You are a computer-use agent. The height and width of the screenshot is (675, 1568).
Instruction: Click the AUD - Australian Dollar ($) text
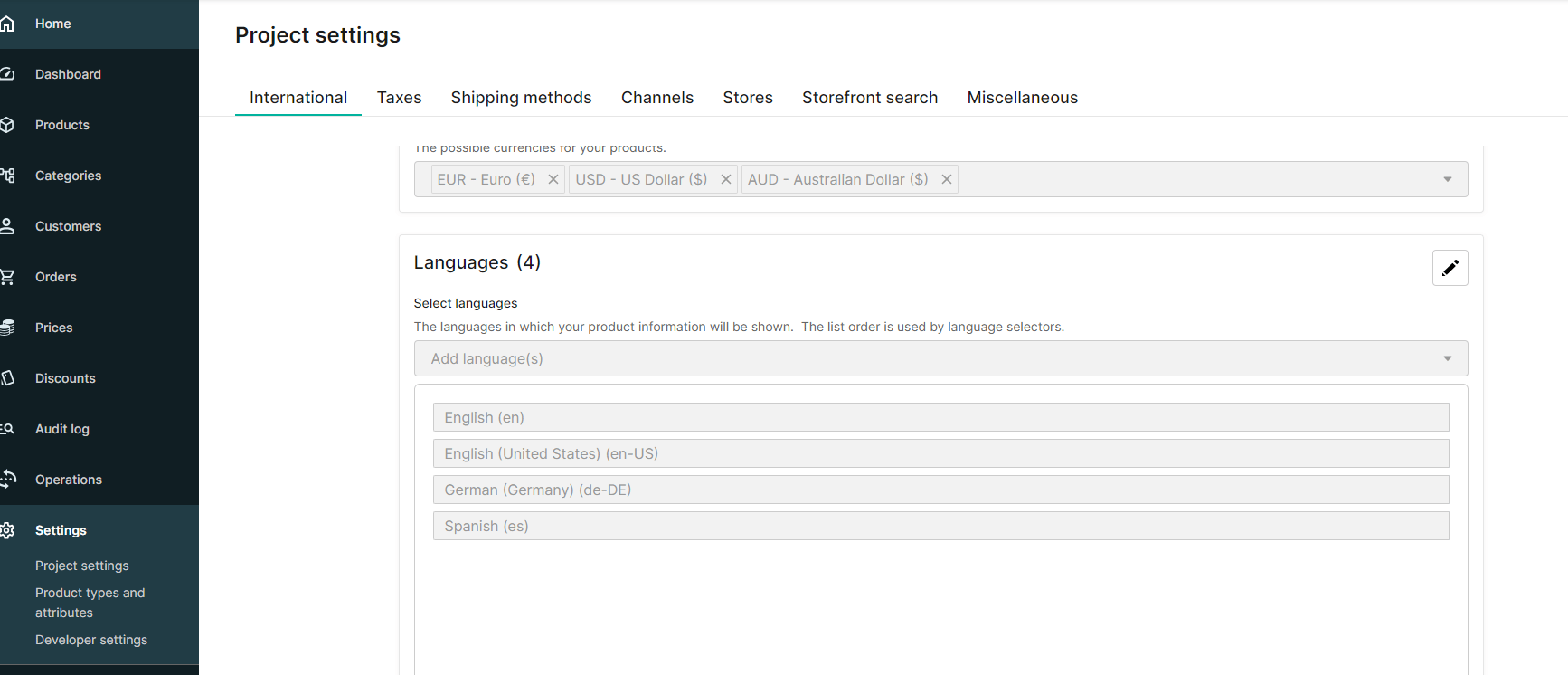pos(838,179)
